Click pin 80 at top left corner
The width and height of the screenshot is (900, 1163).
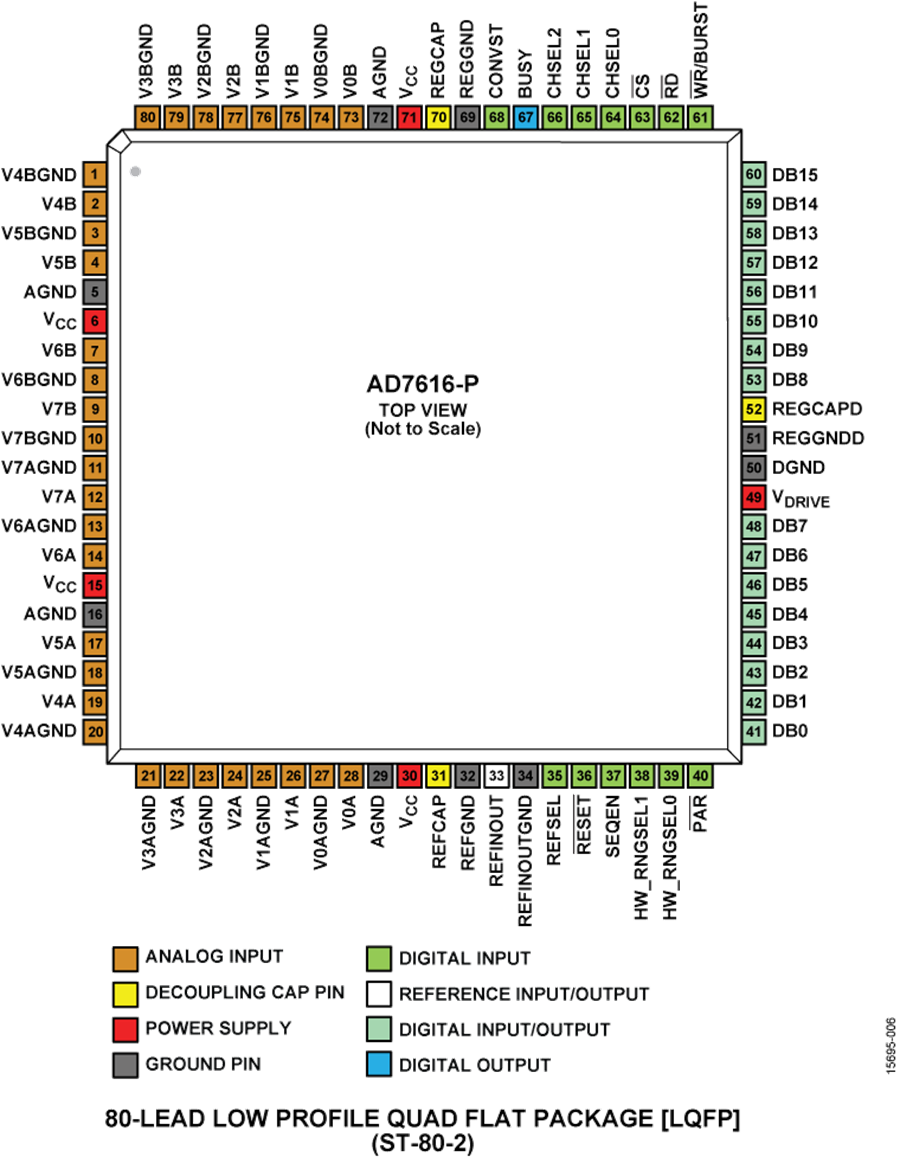pyautogui.click(x=149, y=117)
